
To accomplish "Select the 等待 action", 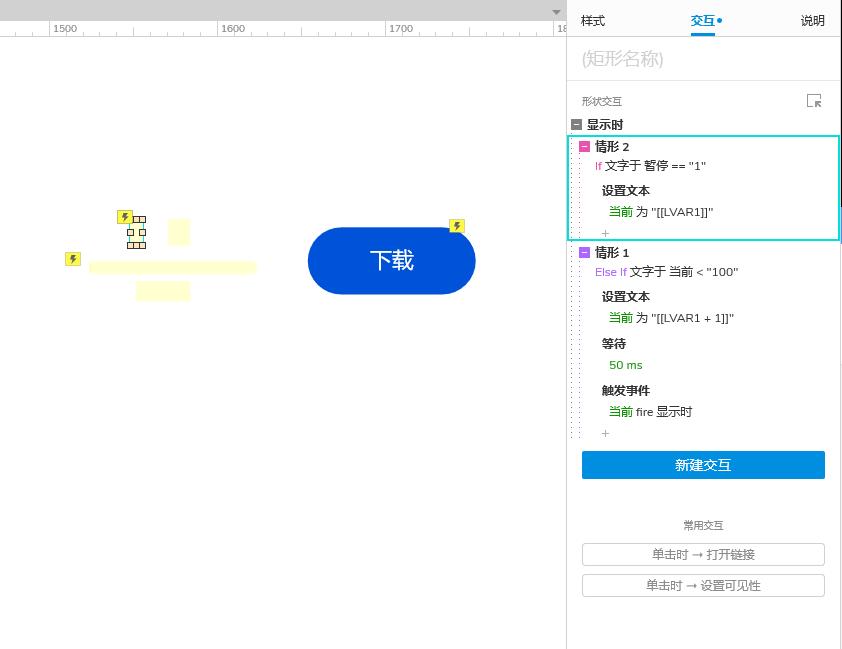I will 614,344.
